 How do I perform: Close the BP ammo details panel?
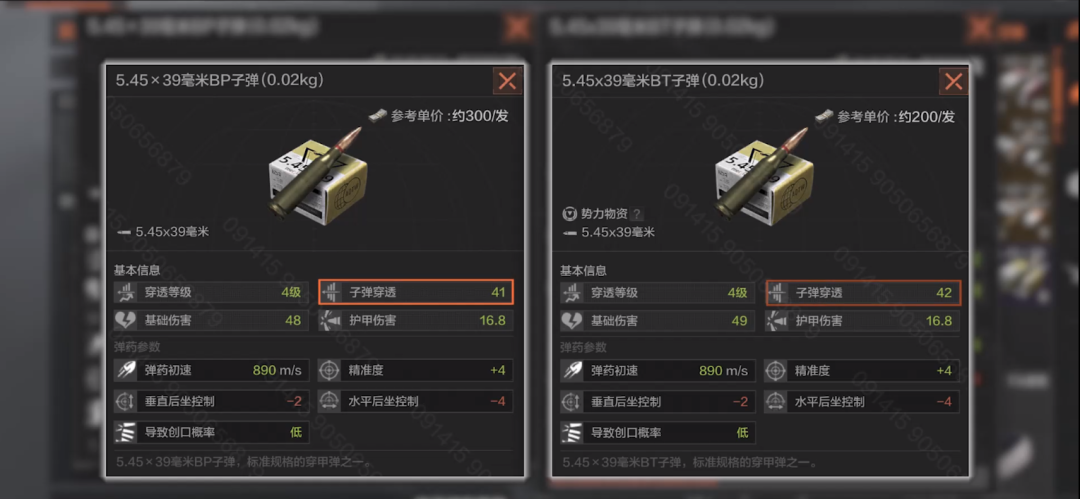tap(508, 81)
